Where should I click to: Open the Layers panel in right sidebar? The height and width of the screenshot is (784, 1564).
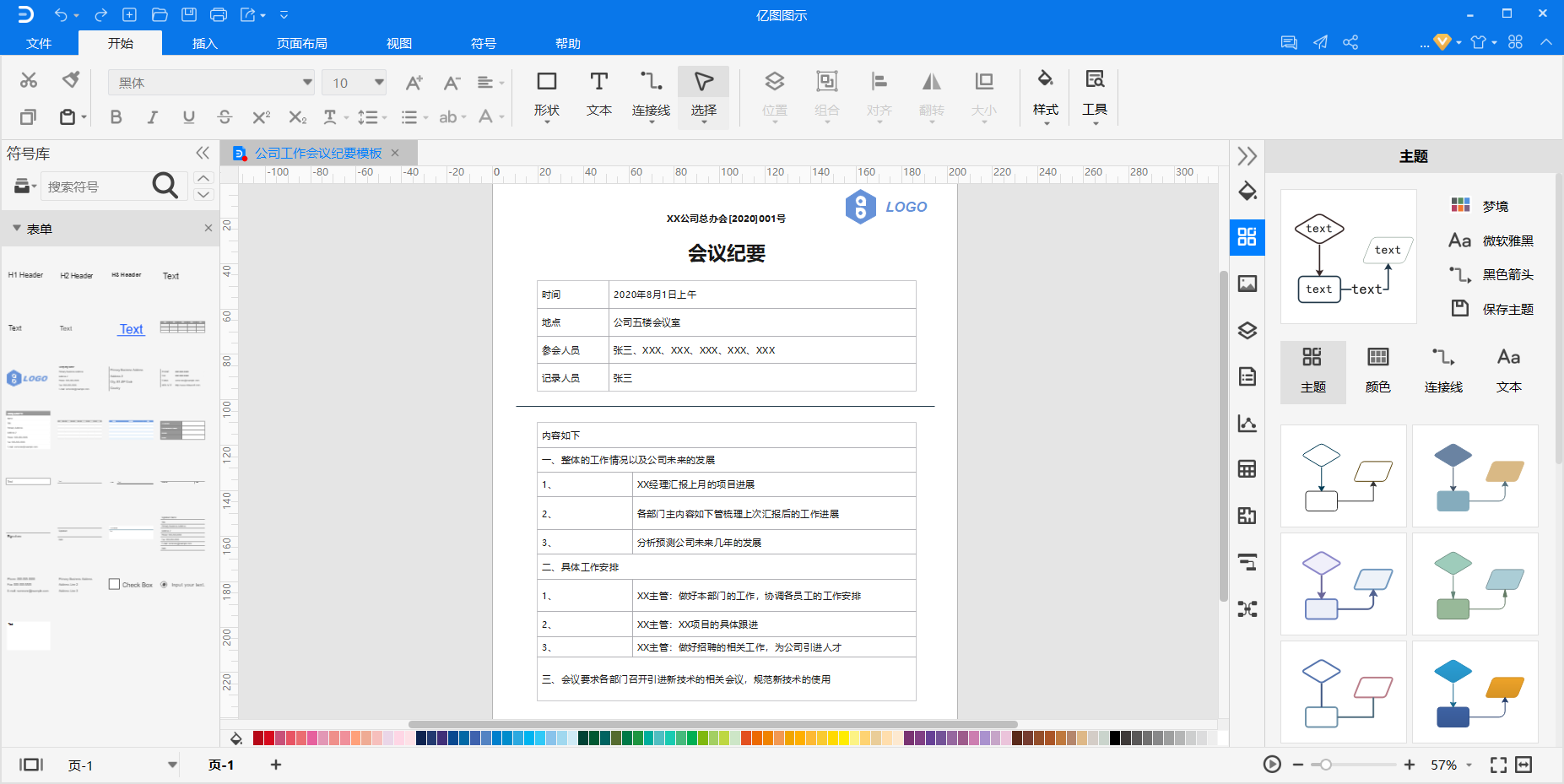tap(1247, 330)
